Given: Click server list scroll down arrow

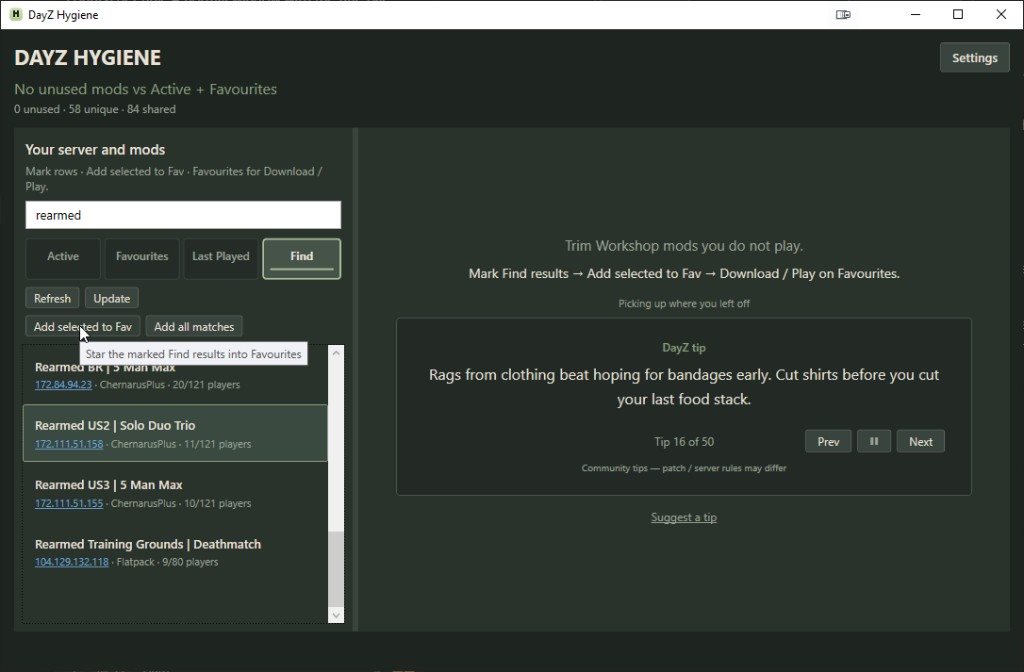Looking at the screenshot, I should (336, 615).
